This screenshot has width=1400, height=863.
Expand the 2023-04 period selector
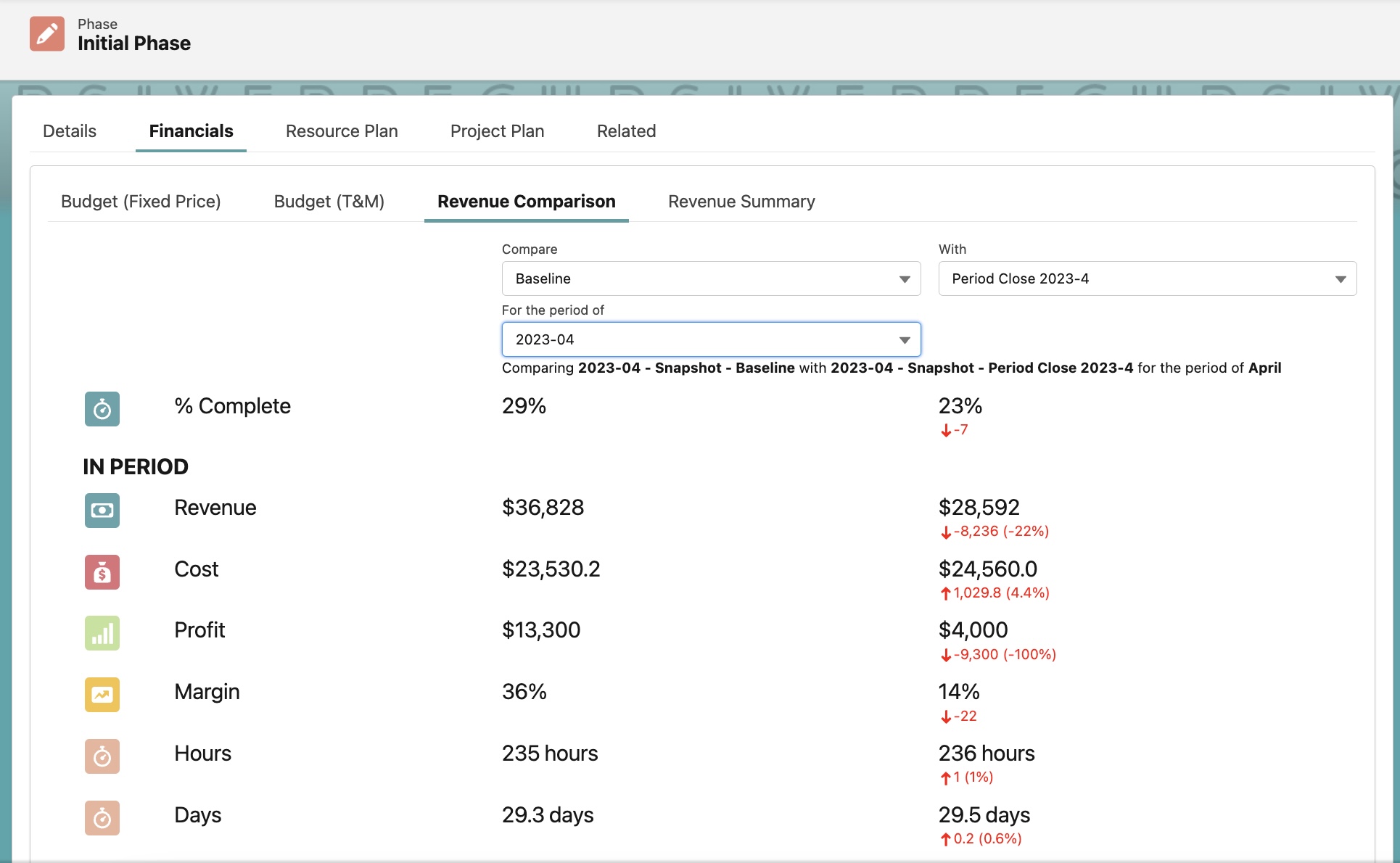point(710,339)
